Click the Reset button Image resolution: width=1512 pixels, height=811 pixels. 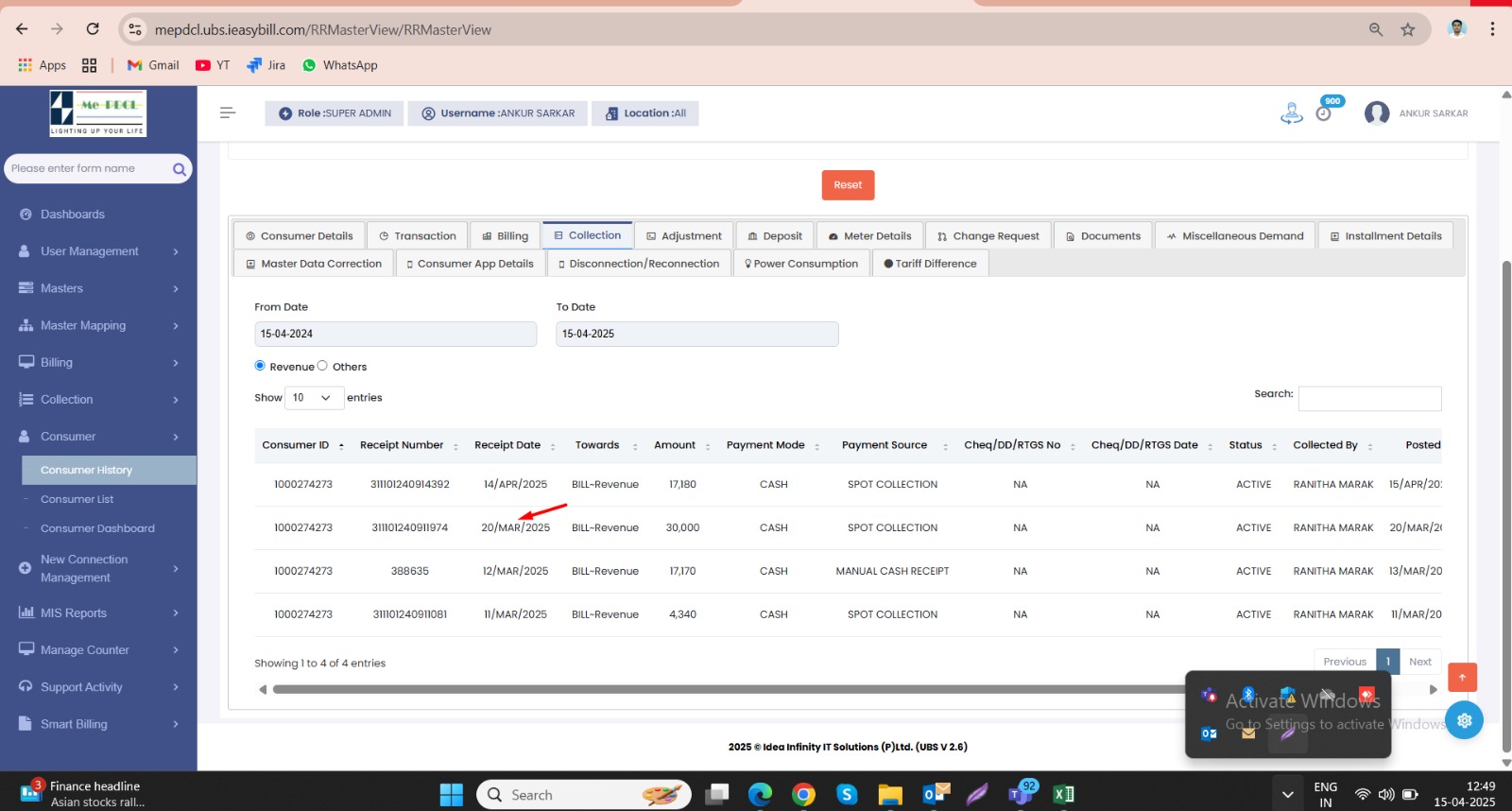(848, 185)
